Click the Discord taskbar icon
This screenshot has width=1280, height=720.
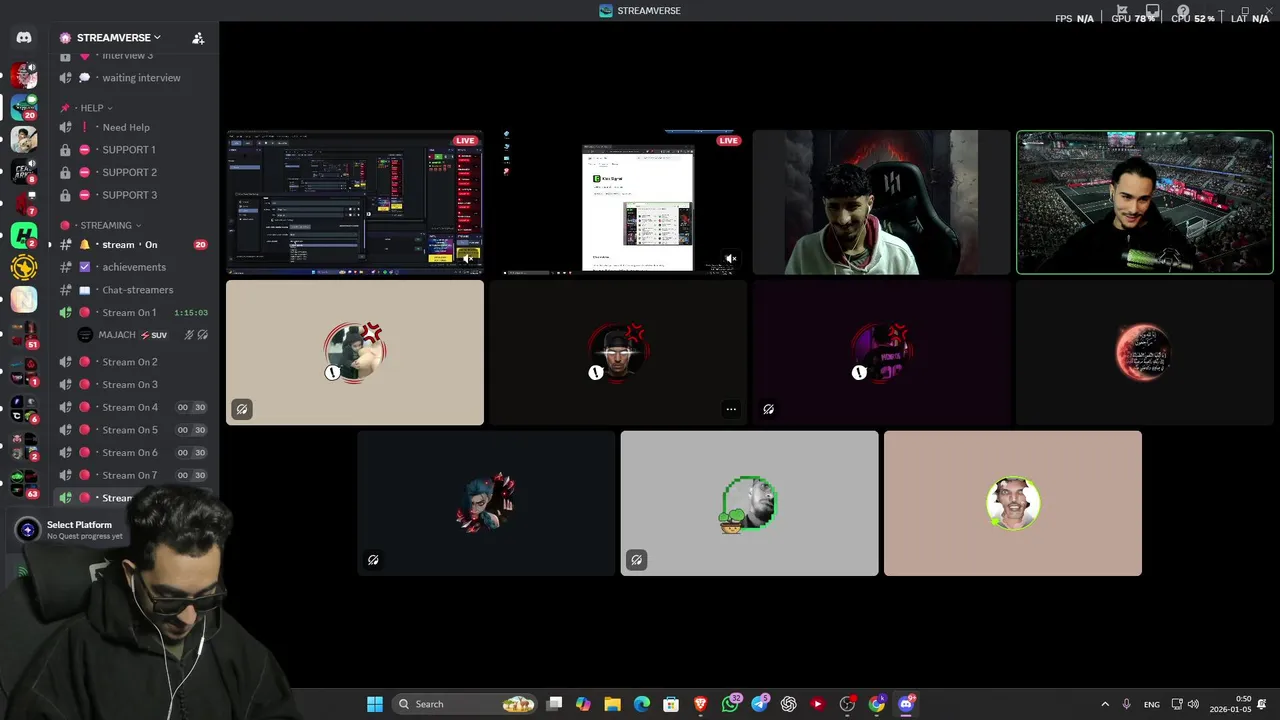[x=906, y=704]
